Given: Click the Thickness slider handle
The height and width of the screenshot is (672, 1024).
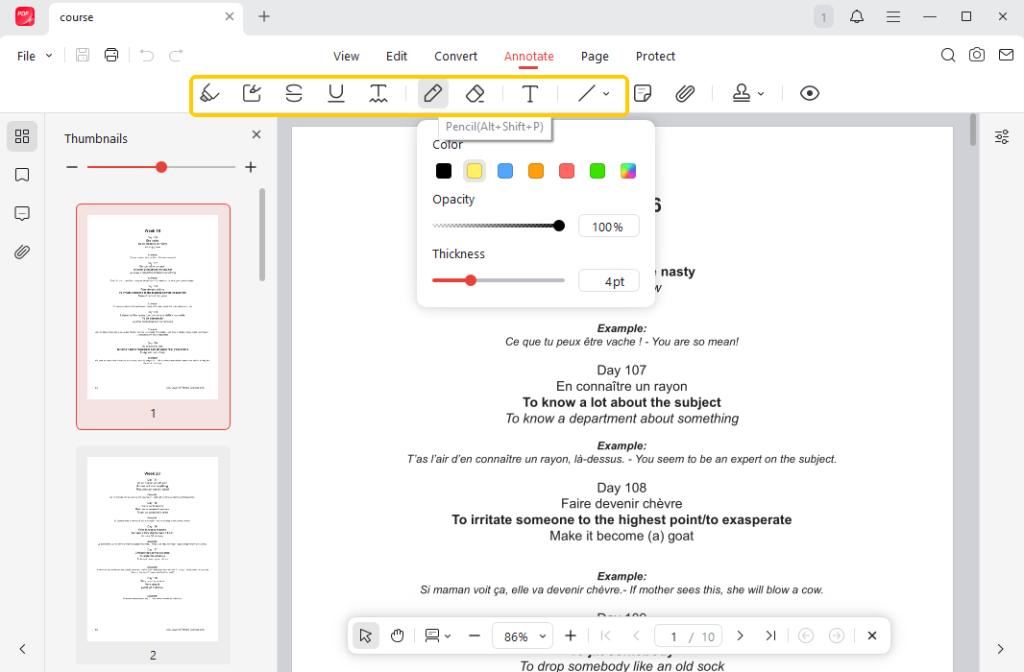Looking at the screenshot, I should tap(471, 280).
